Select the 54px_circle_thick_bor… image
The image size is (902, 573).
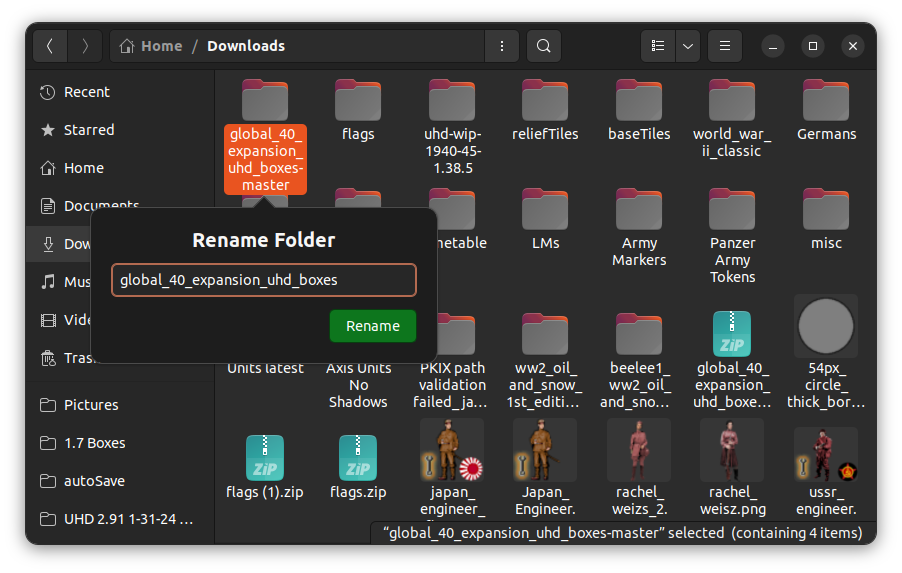coord(826,353)
